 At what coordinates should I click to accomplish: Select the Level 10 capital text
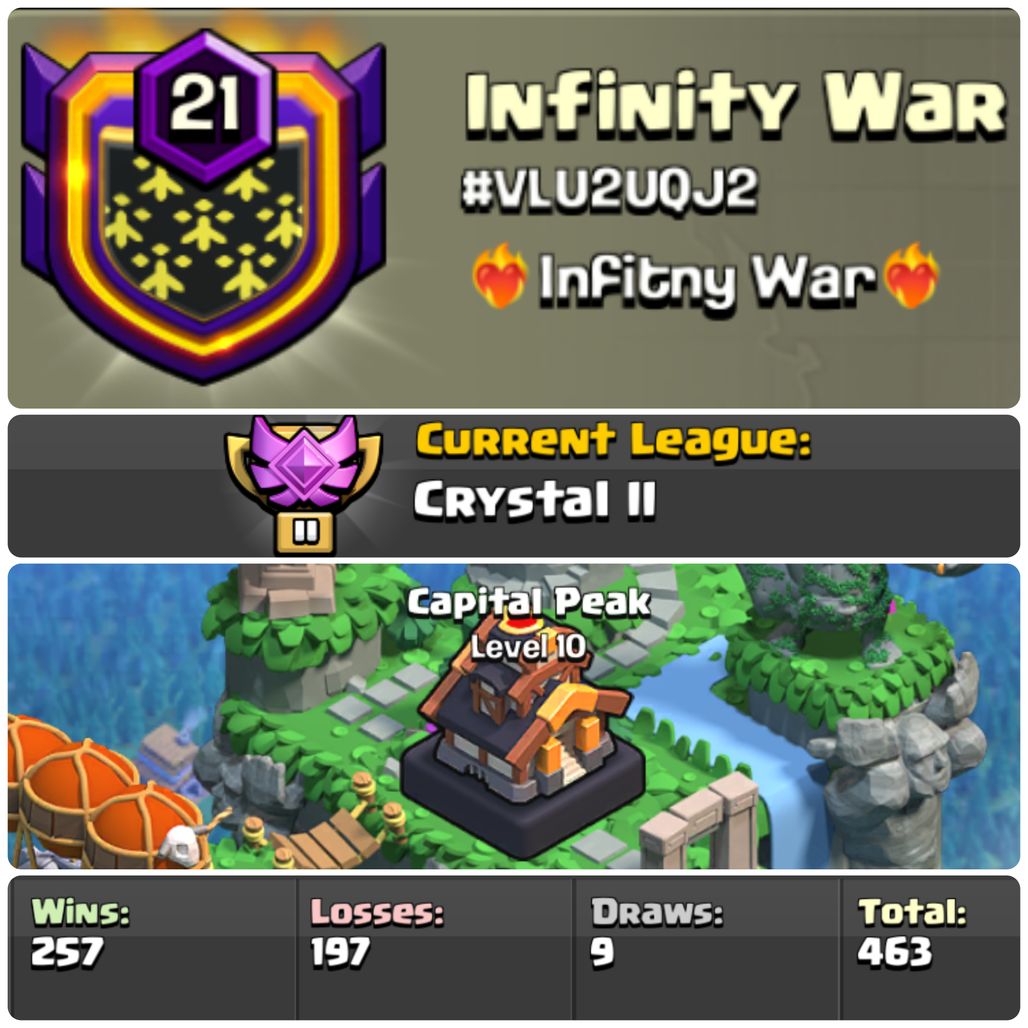[528, 647]
